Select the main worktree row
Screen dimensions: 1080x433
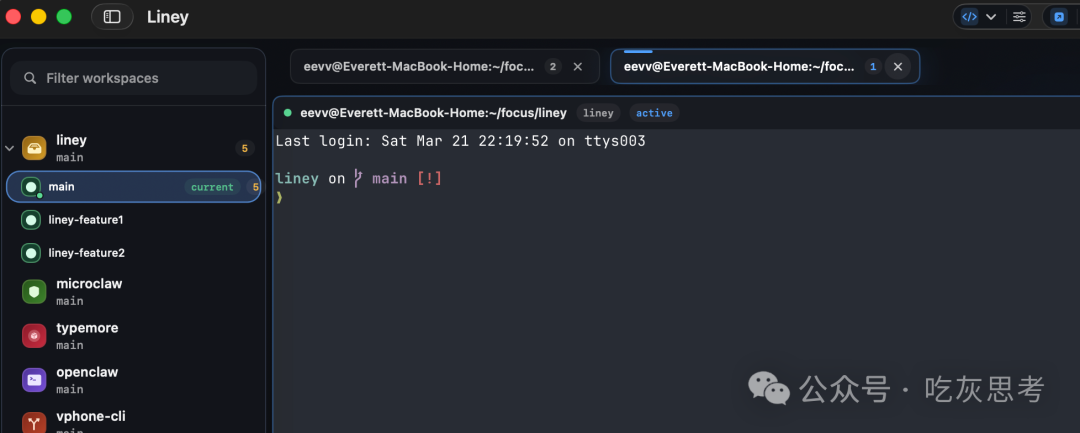click(134, 187)
